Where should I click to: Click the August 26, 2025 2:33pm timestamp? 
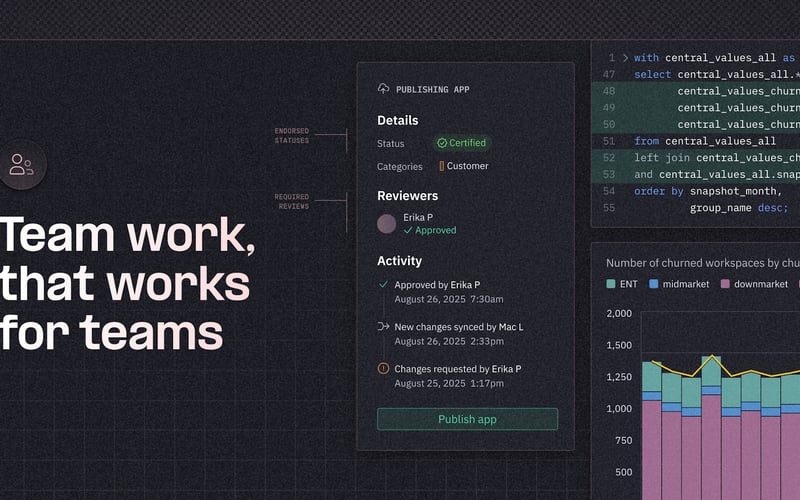(x=449, y=341)
